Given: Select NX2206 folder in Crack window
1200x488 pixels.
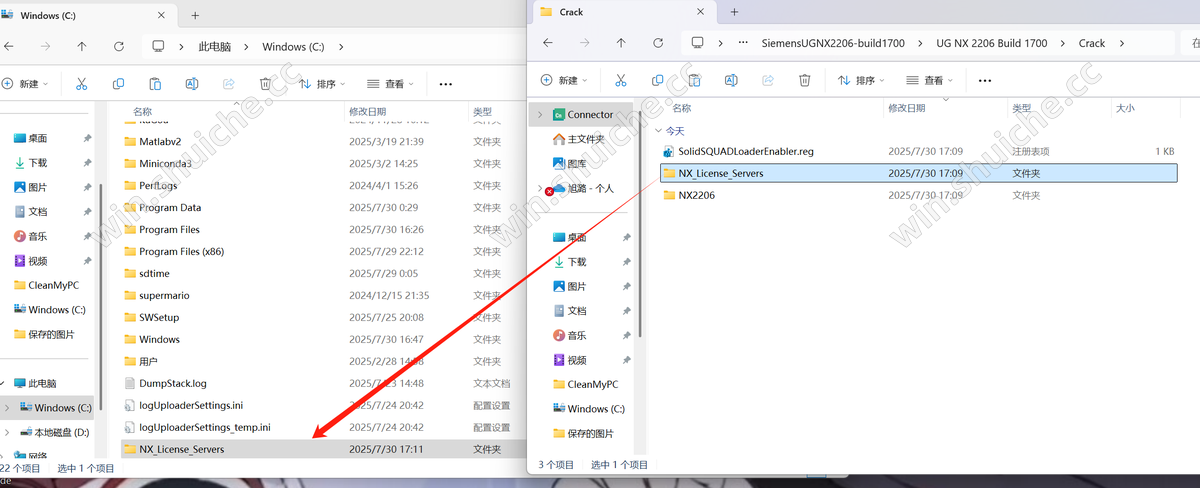Looking at the screenshot, I should pyautogui.click(x=918, y=195).
